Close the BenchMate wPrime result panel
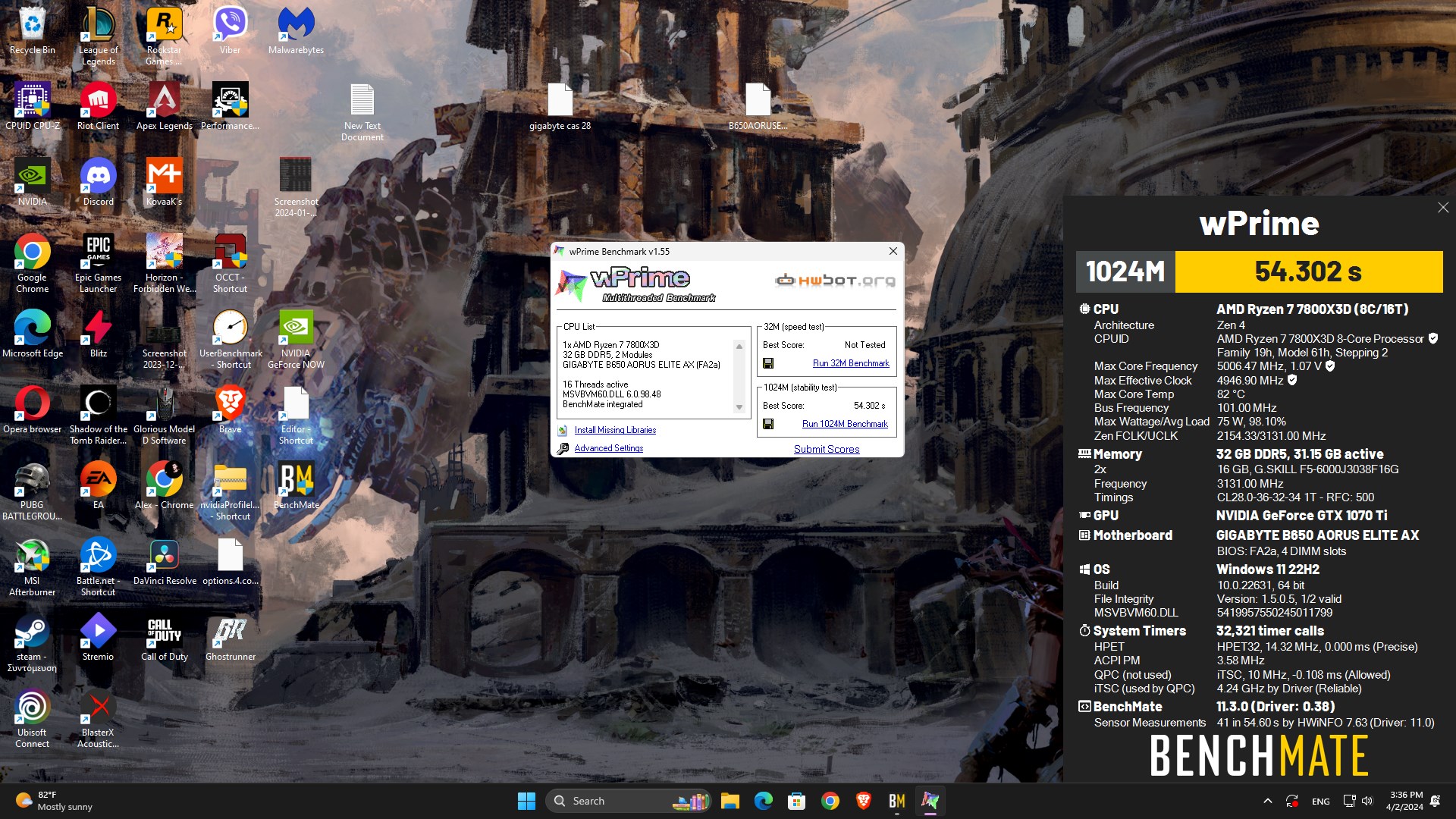Screen dimensions: 1456x819 [1443, 208]
